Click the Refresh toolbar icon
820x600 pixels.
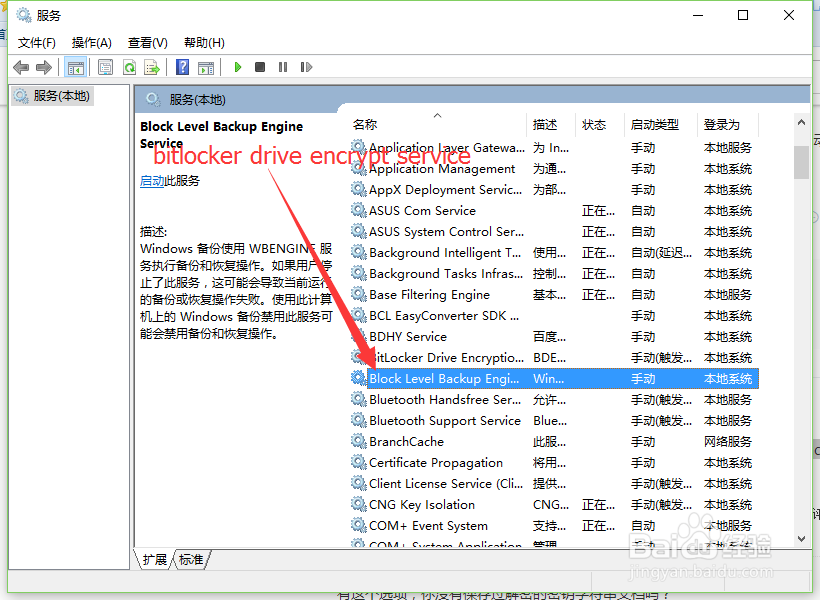(129, 67)
